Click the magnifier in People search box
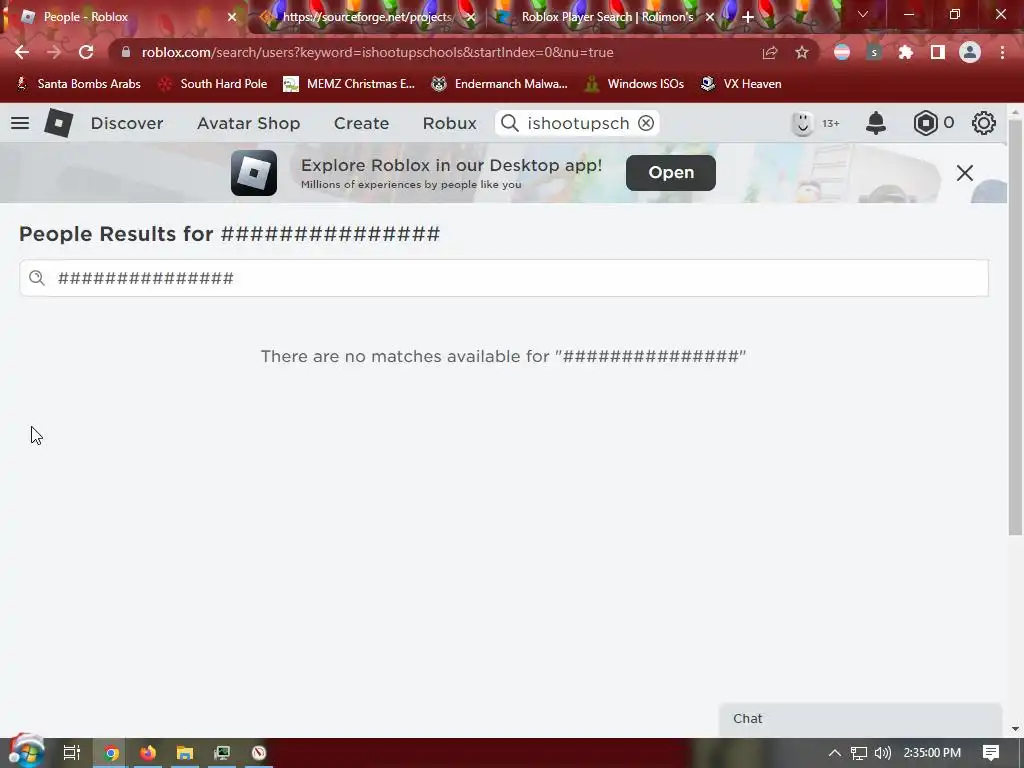Viewport: 1024px width, 768px height. (37, 278)
